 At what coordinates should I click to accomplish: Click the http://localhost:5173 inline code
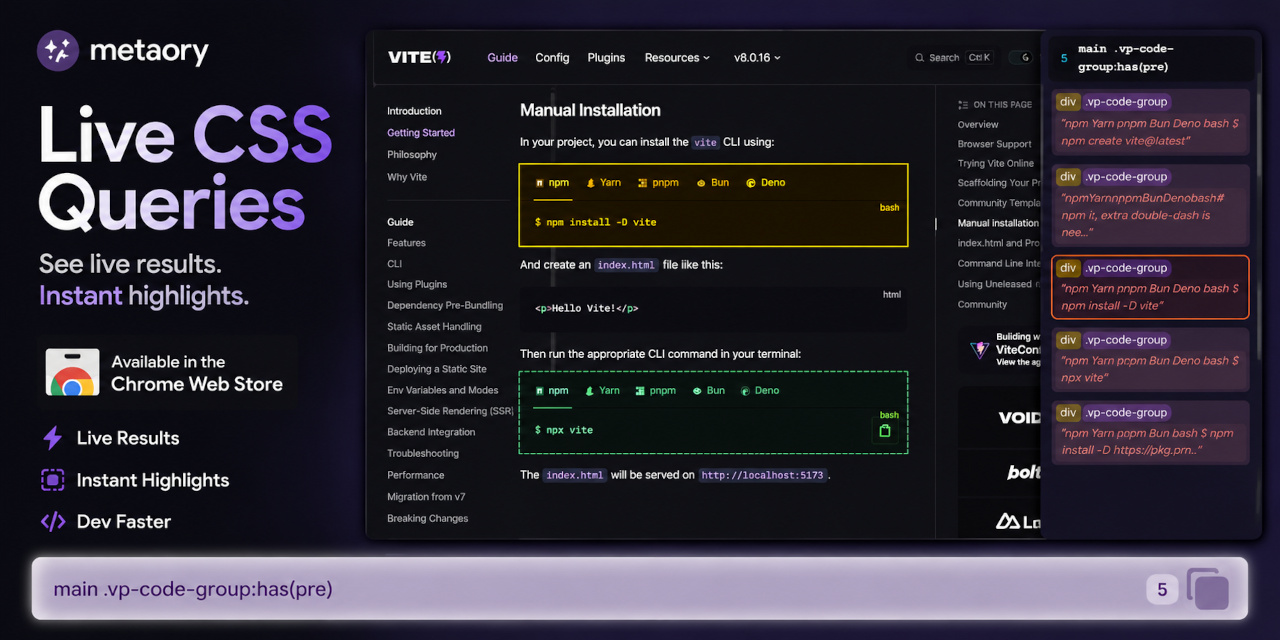tap(763, 475)
